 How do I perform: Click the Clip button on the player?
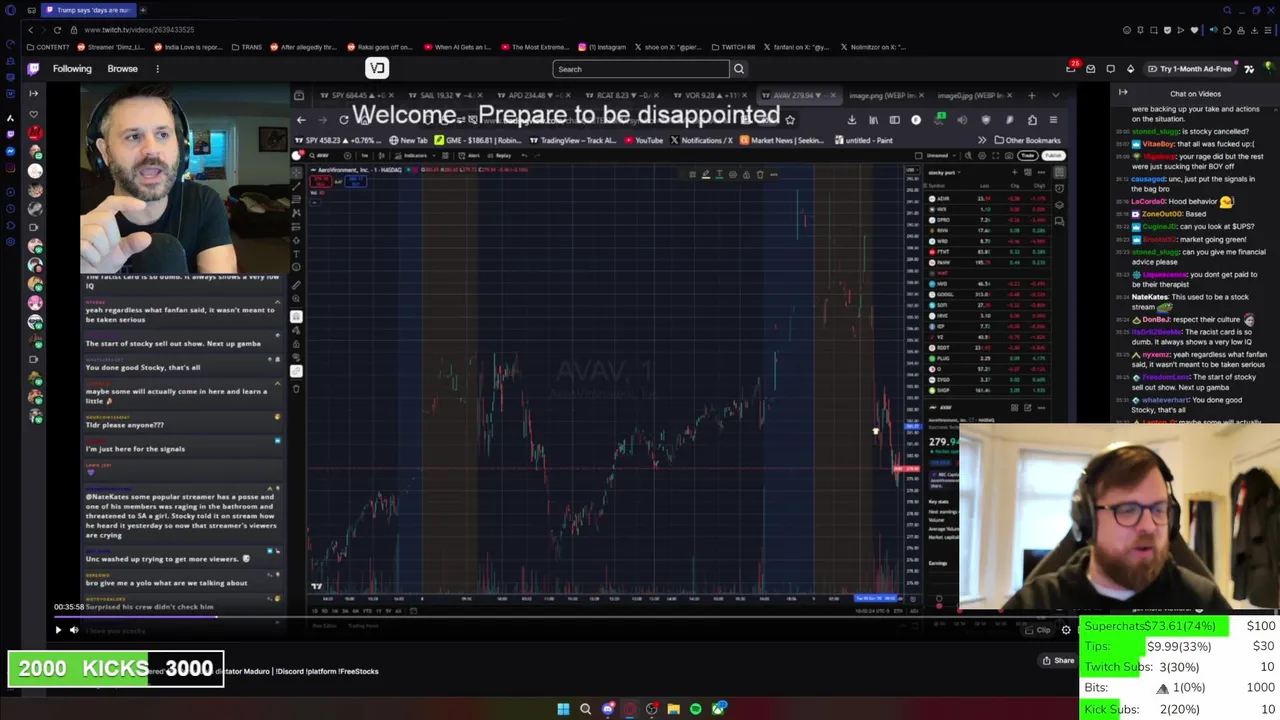point(1039,630)
